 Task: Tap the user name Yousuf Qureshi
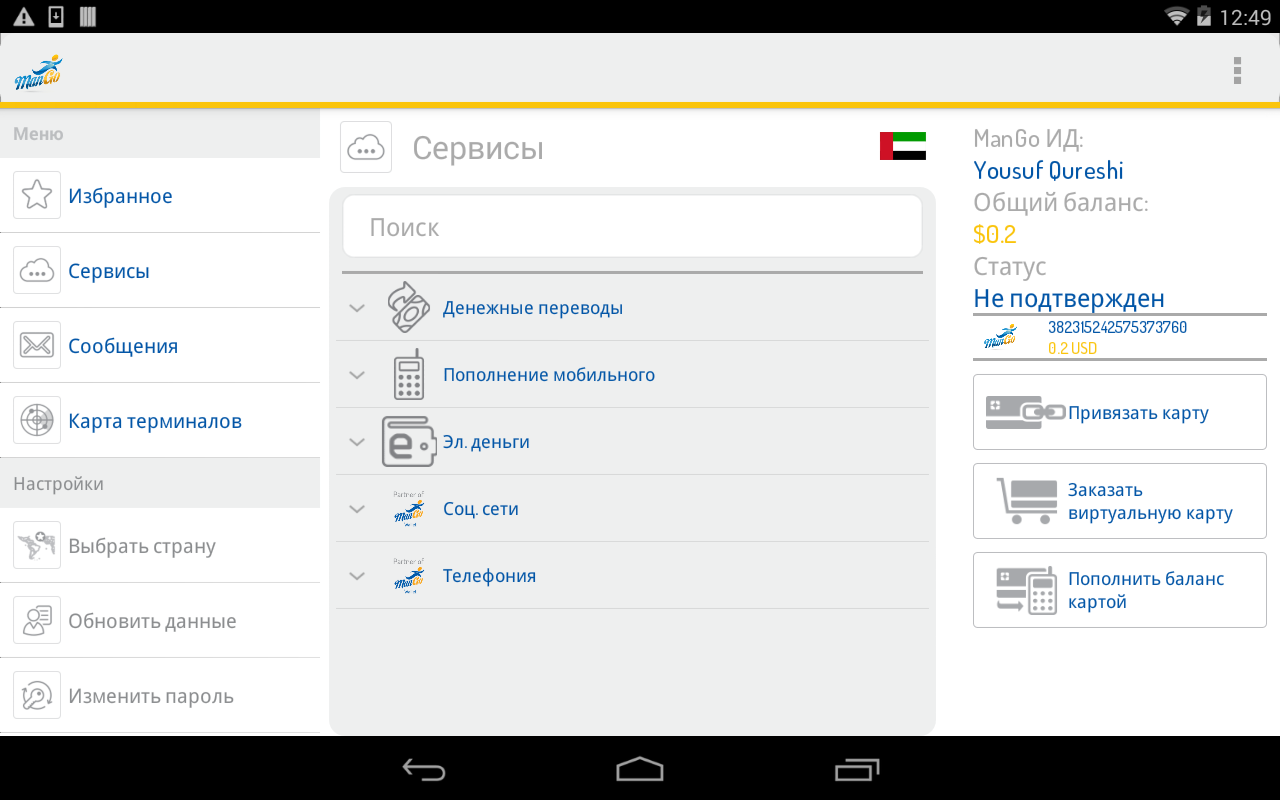[1049, 171]
